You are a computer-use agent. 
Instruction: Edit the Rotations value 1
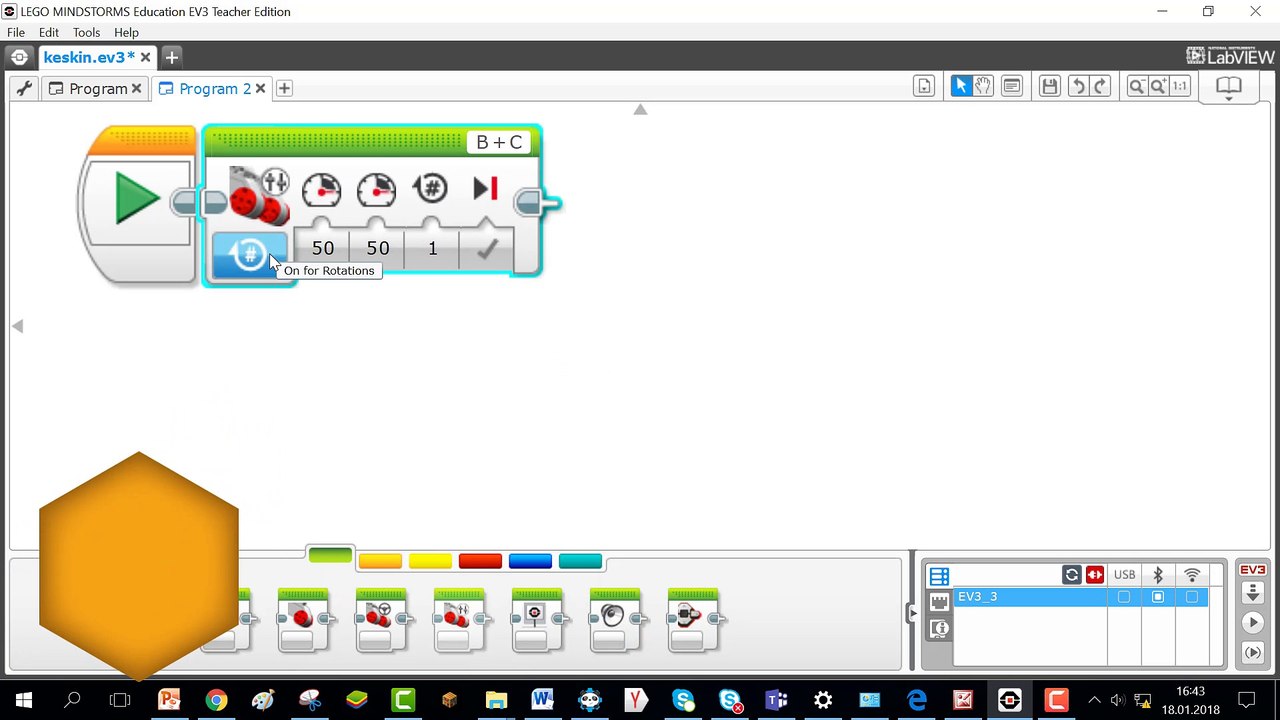tap(432, 248)
